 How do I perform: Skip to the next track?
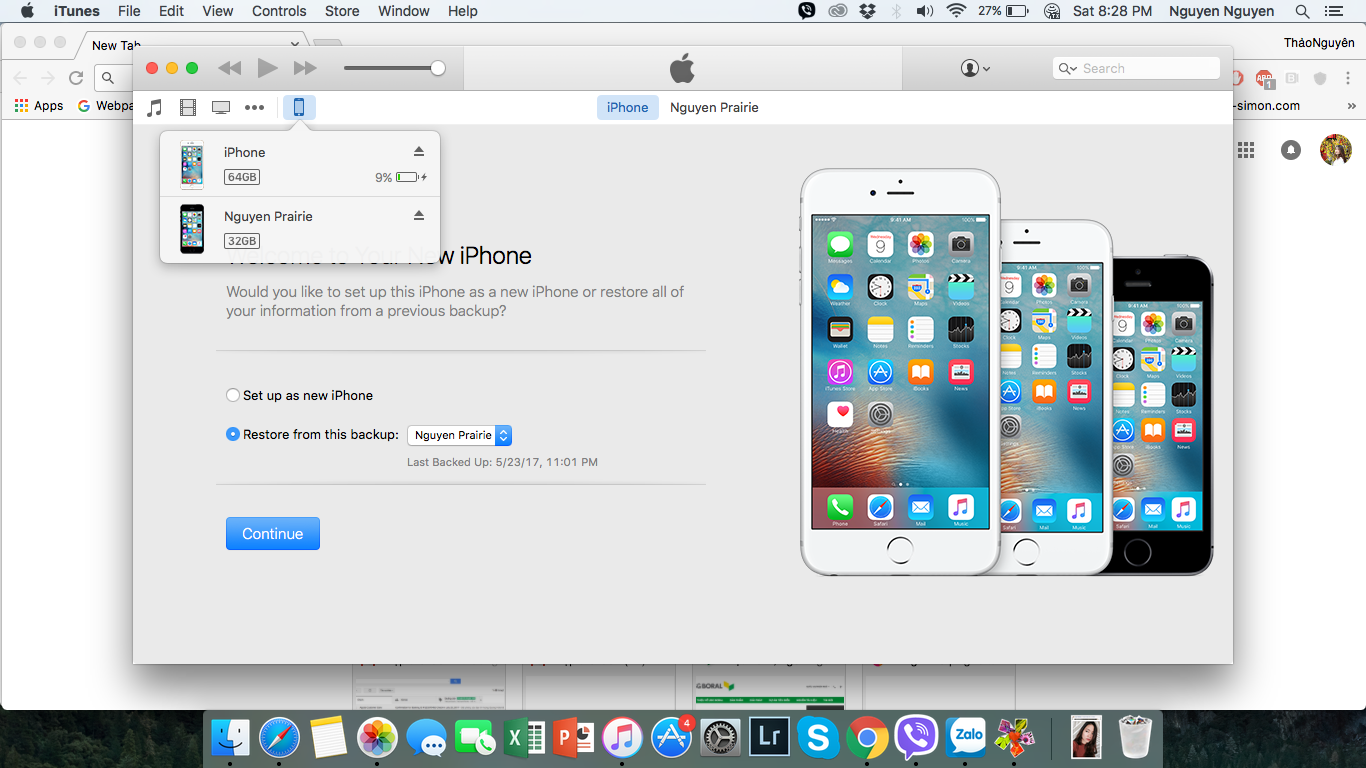pos(305,68)
